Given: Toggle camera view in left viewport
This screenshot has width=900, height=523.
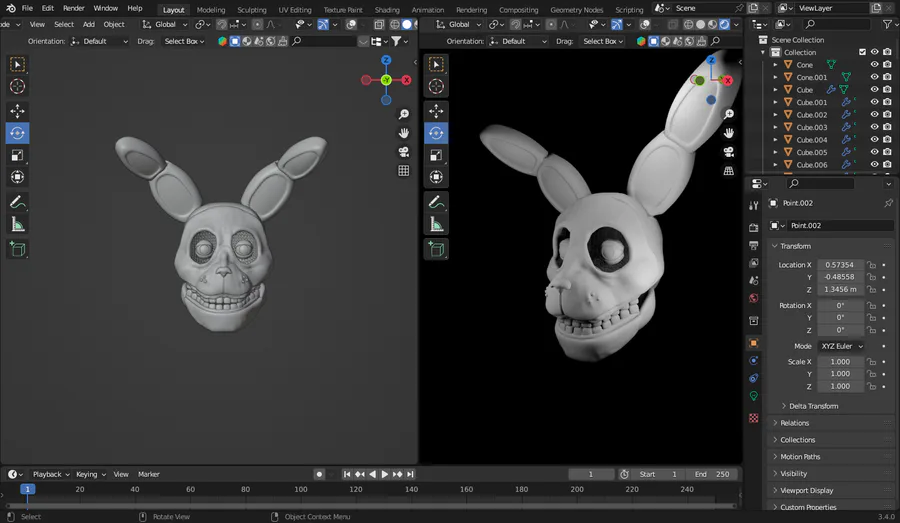Looking at the screenshot, I should point(404,152).
